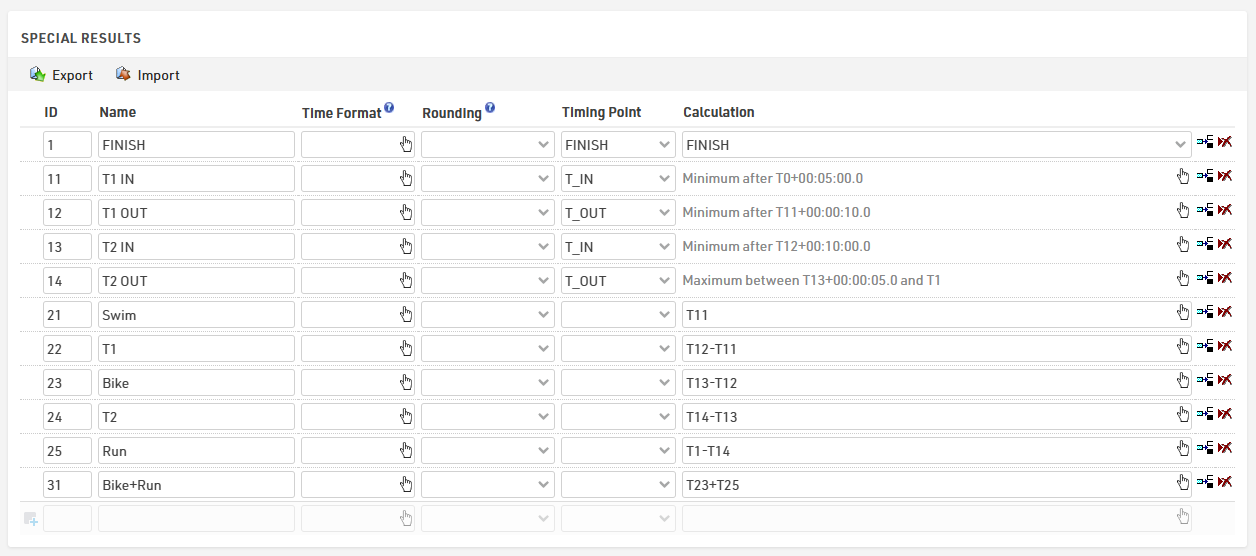Open Rounding help question mark icon
This screenshot has height=556, width=1256.
click(x=490, y=108)
